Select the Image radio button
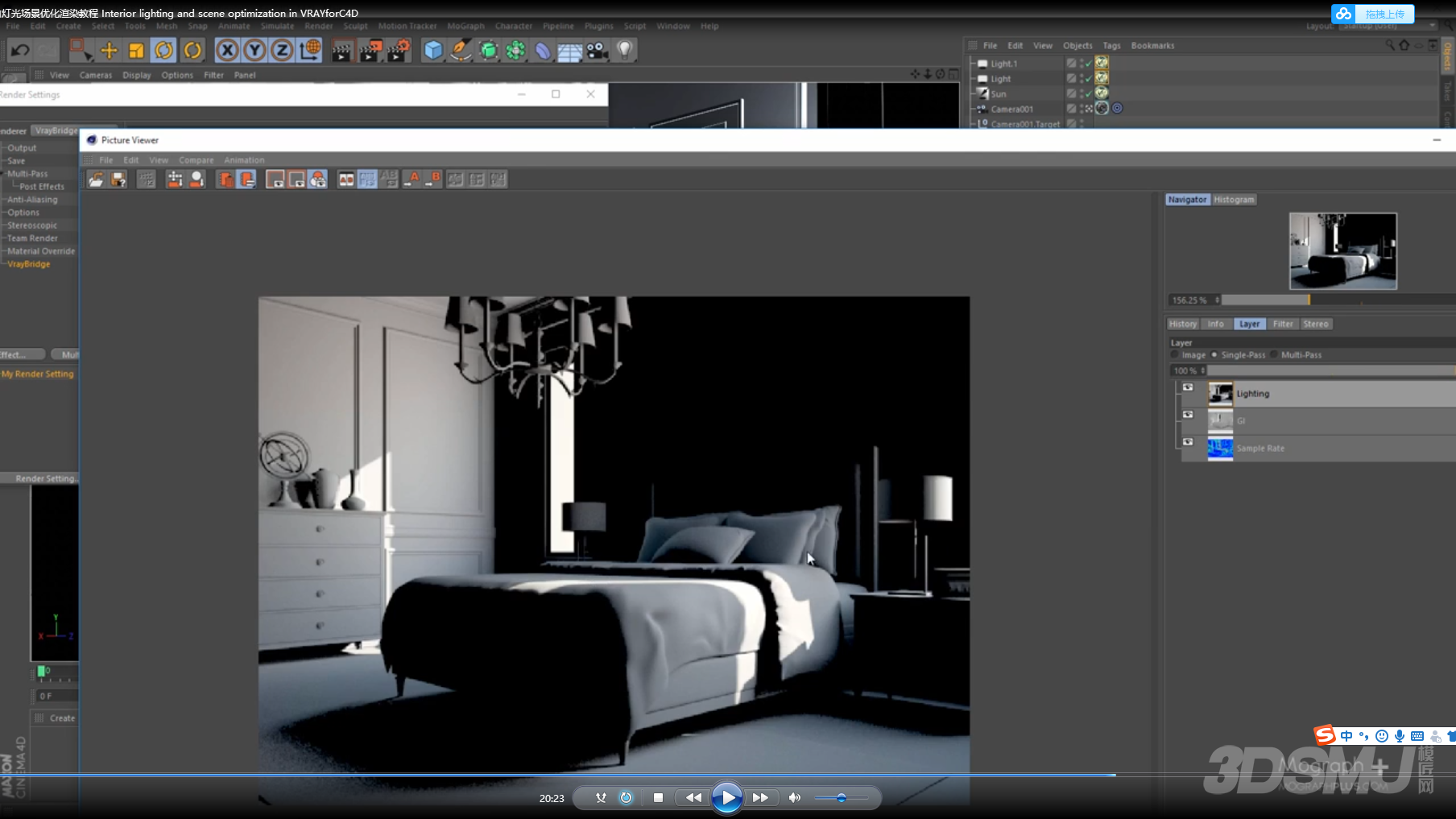 1175,355
